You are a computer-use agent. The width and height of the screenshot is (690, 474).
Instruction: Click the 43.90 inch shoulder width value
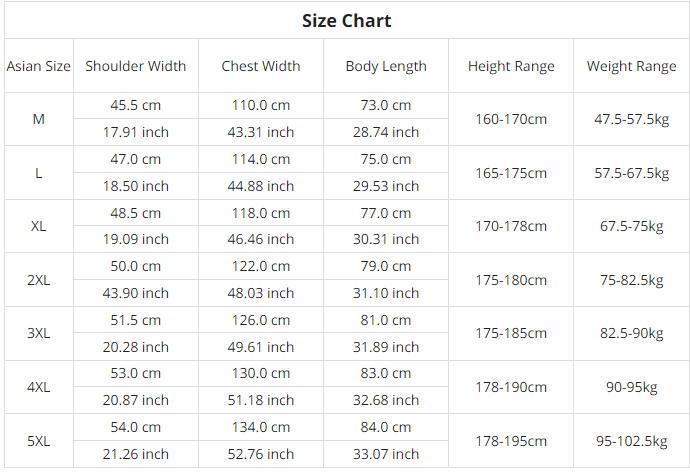pos(136,293)
